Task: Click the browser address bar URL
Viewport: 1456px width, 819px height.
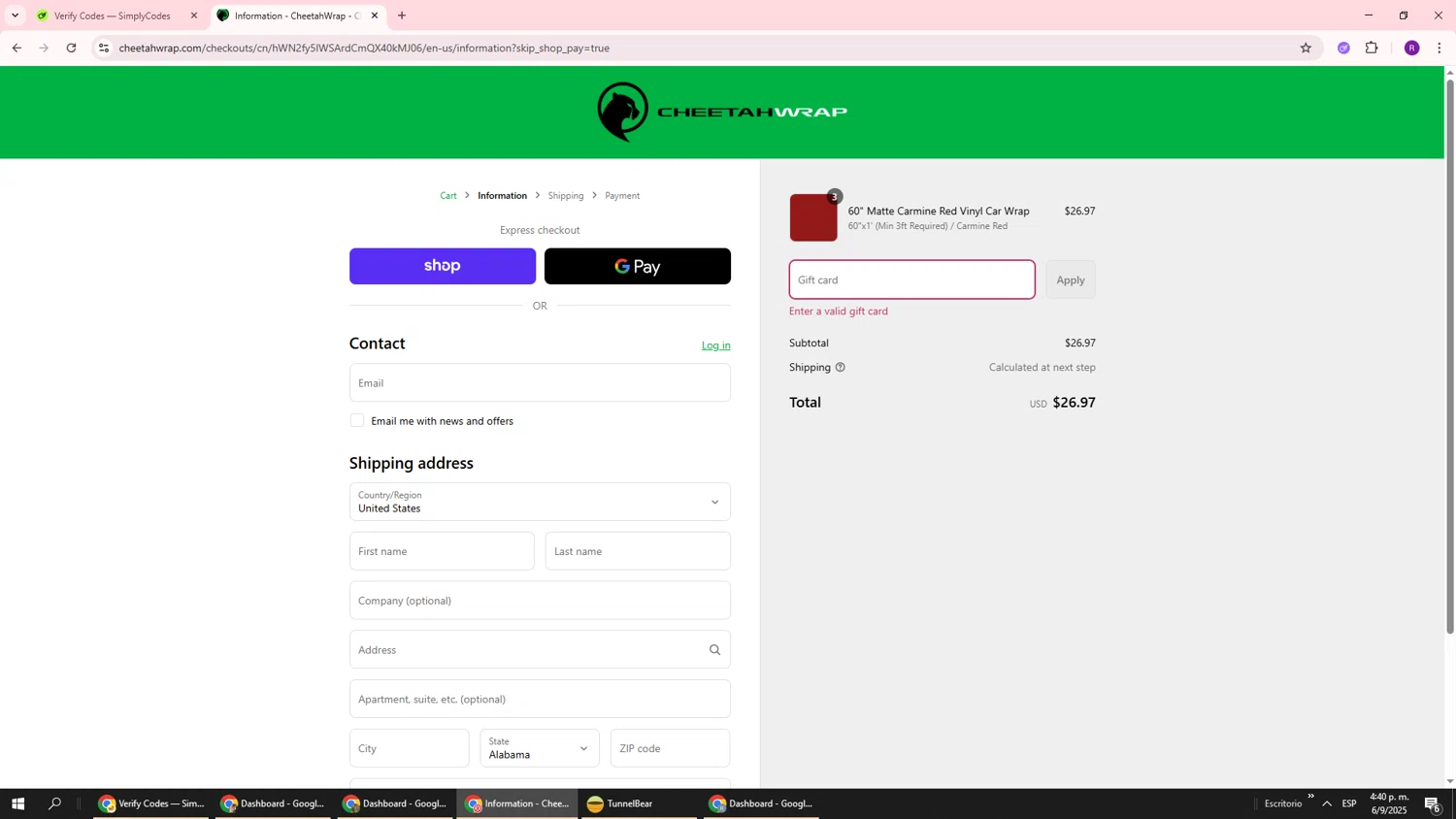Action: tap(364, 48)
